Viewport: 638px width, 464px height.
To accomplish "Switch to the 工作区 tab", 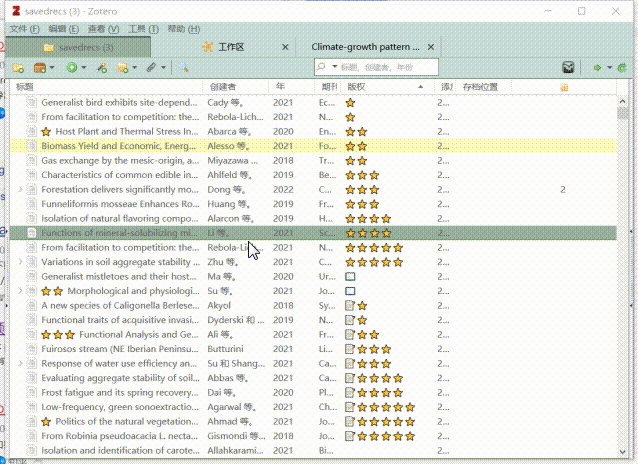I will (230, 47).
